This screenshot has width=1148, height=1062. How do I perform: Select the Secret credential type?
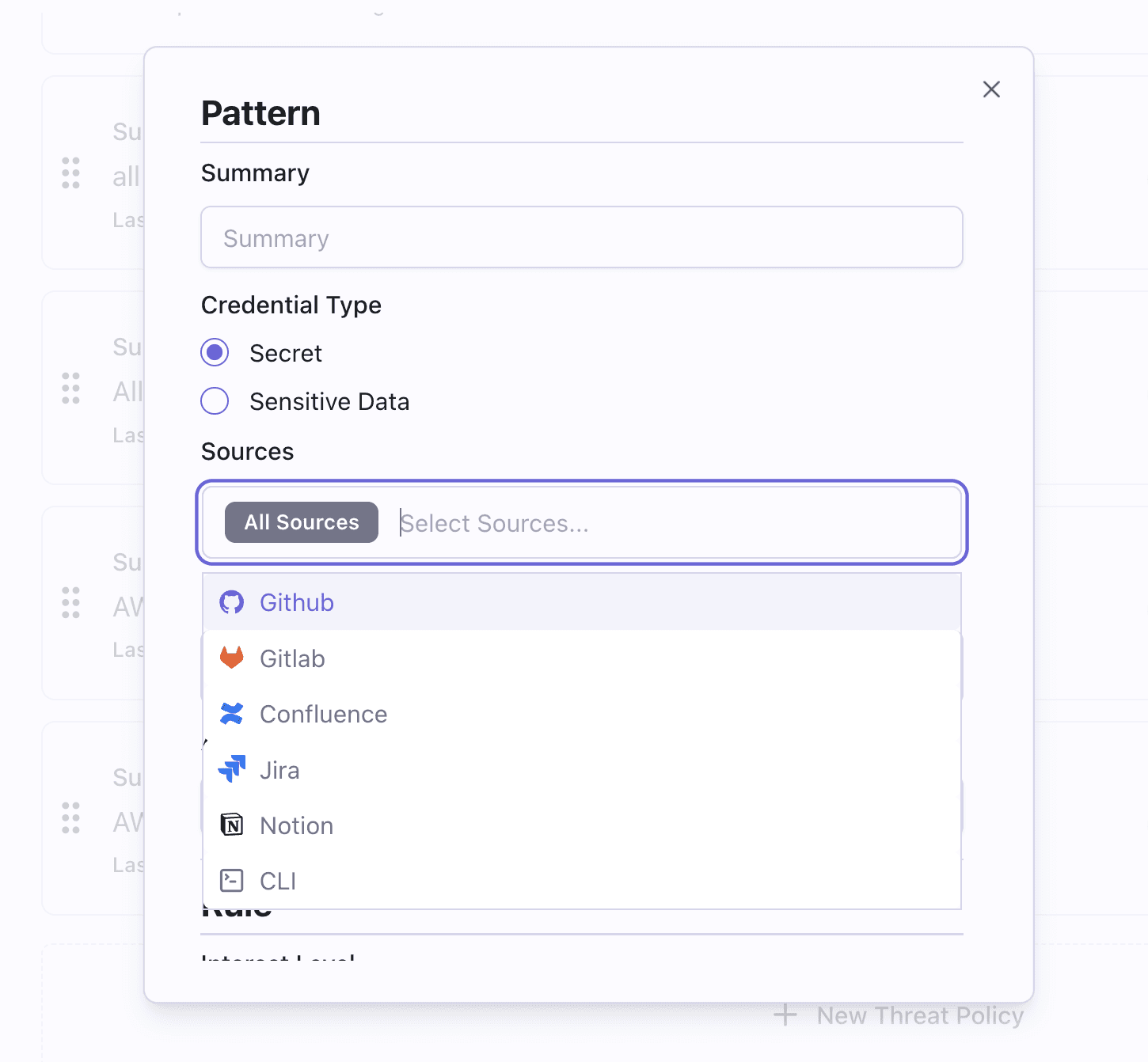click(x=215, y=353)
